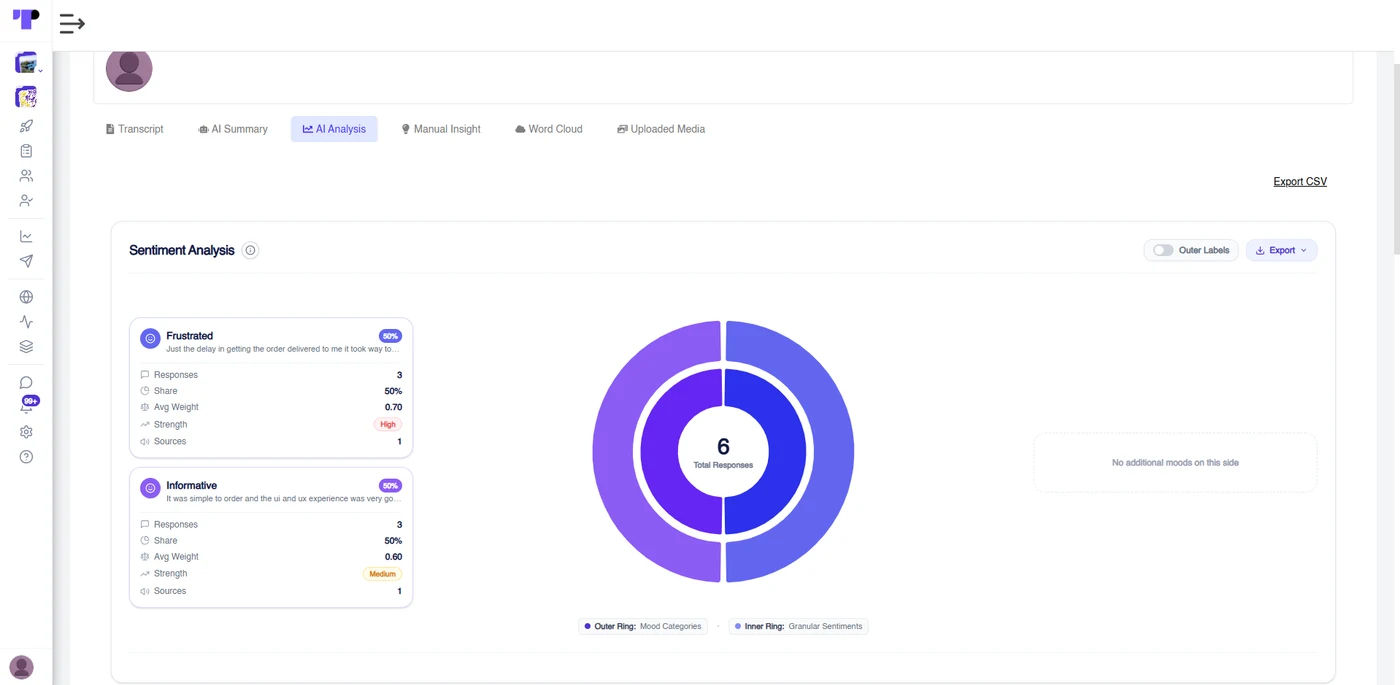Click the app logo in the sidebar

[26, 18]
